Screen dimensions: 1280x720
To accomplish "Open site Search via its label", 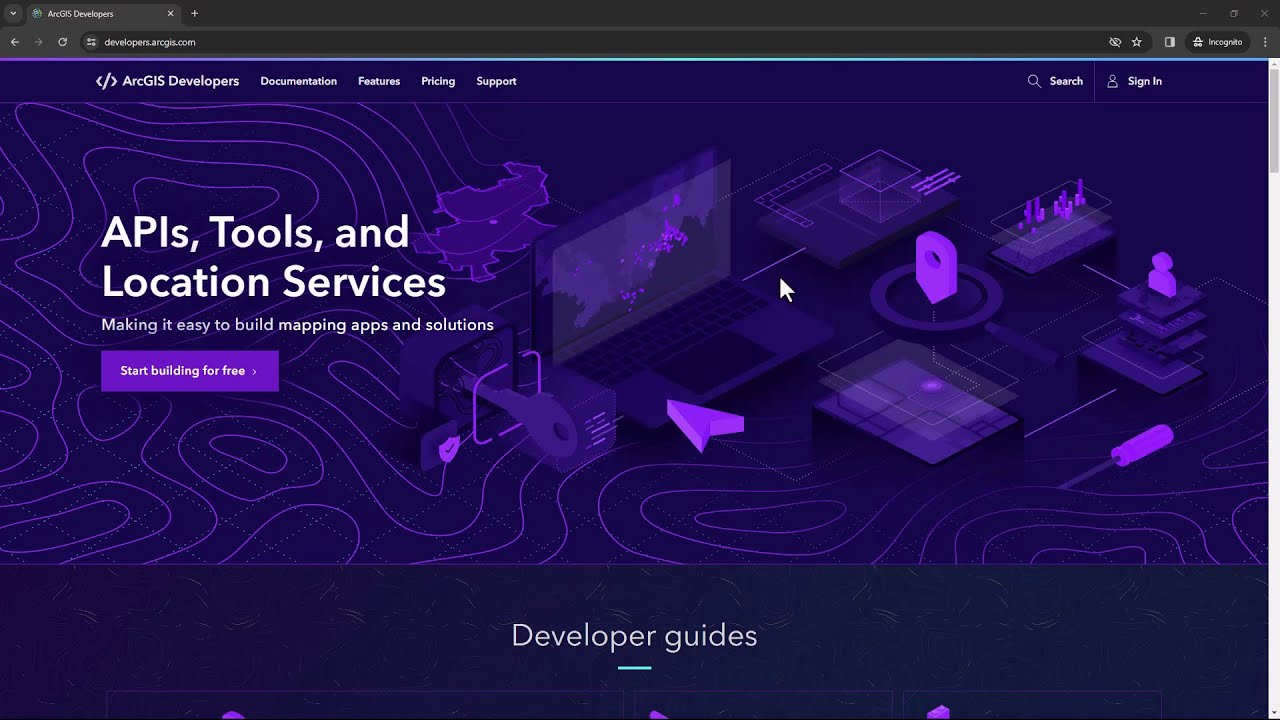I will (1066, 81).
